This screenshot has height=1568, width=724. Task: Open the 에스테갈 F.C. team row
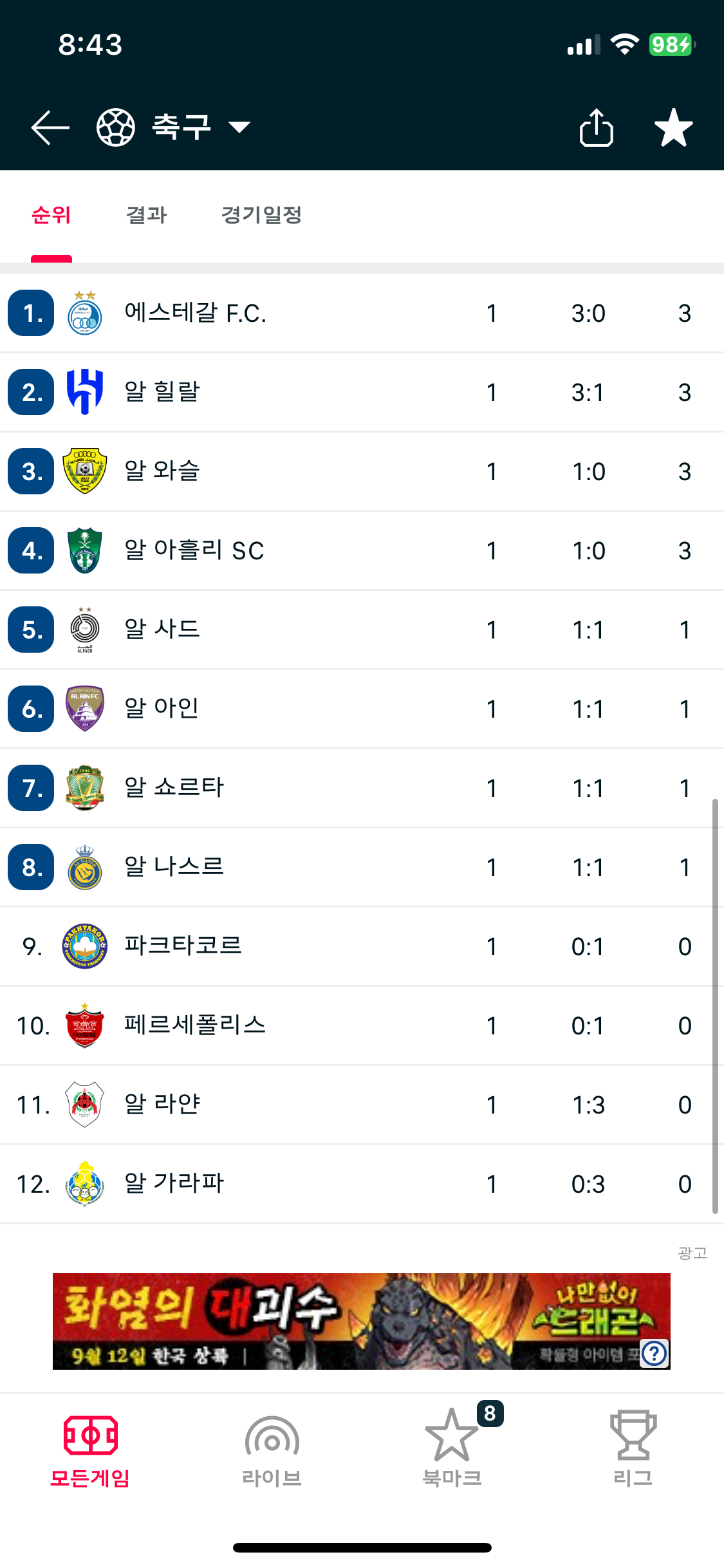[x=360, y=313]
